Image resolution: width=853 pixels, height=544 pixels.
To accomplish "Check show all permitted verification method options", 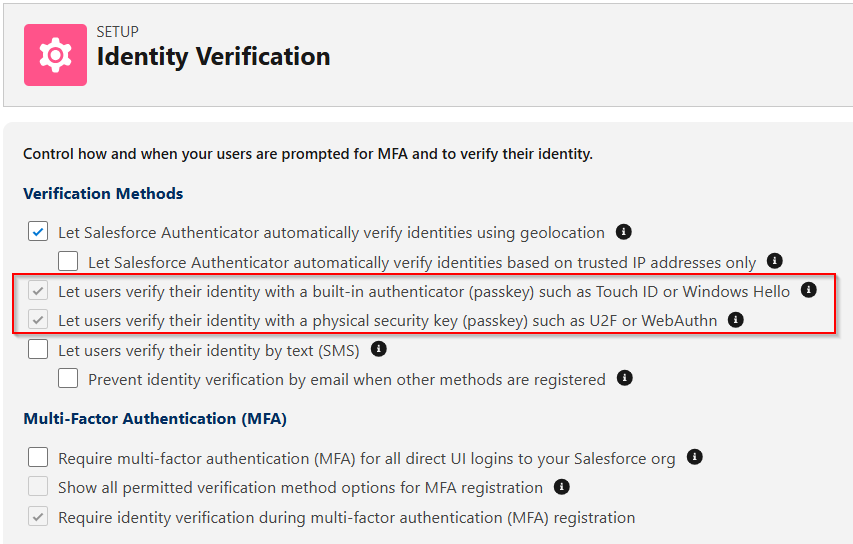I will click(38, 487).
